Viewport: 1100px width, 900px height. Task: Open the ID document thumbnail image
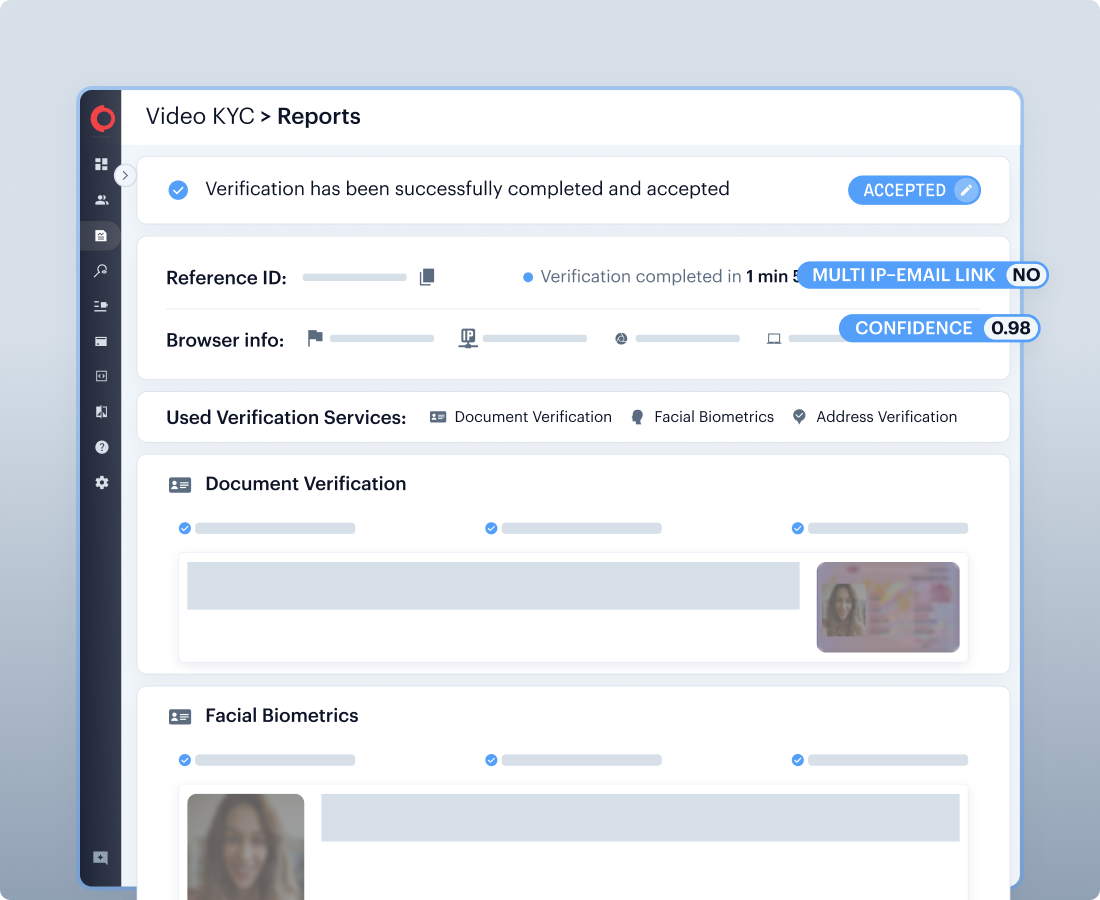887,607
